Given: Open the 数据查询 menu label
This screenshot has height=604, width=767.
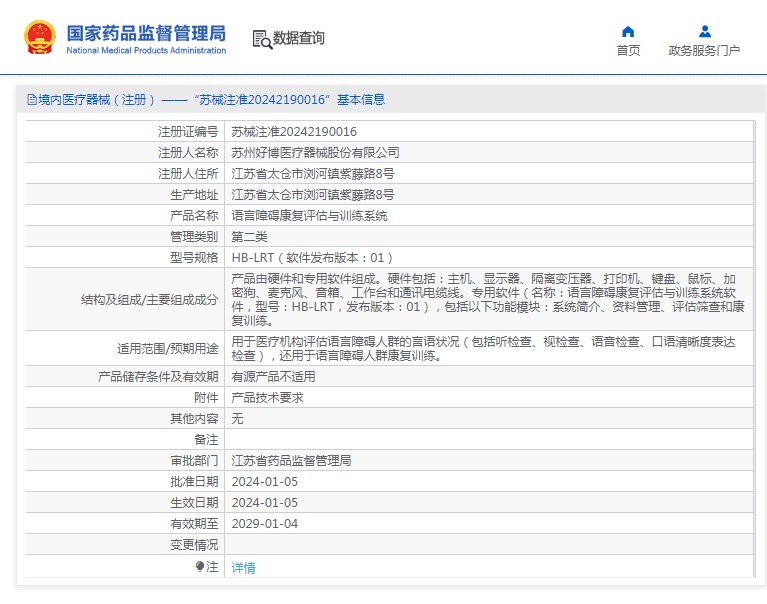Looking at the screenshot, I should point(299,39).
